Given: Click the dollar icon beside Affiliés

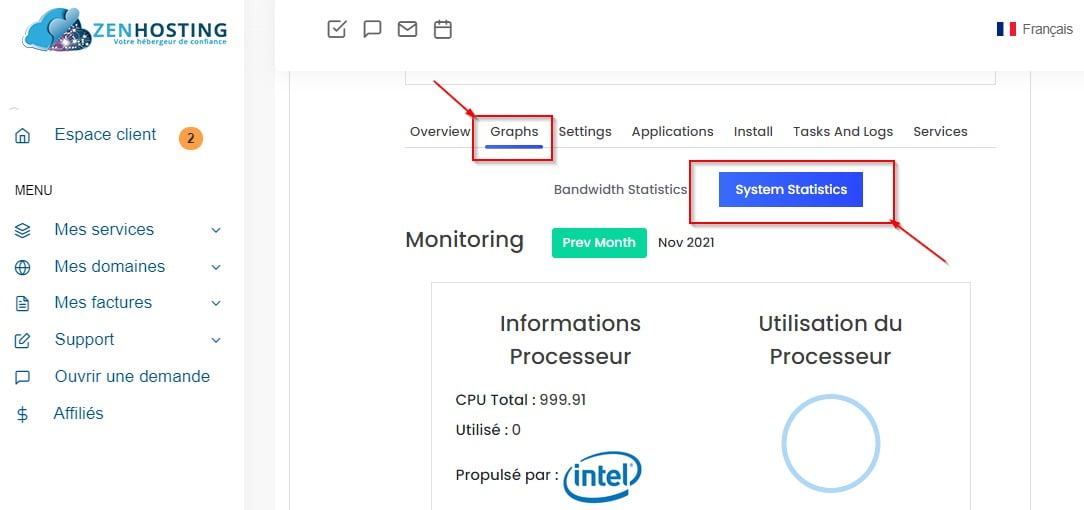Looking at the screenshot, I should point(23,414).
